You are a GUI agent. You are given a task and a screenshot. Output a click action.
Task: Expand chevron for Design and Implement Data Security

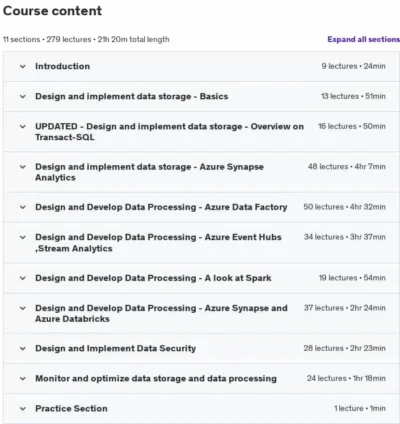coord(23,349)
